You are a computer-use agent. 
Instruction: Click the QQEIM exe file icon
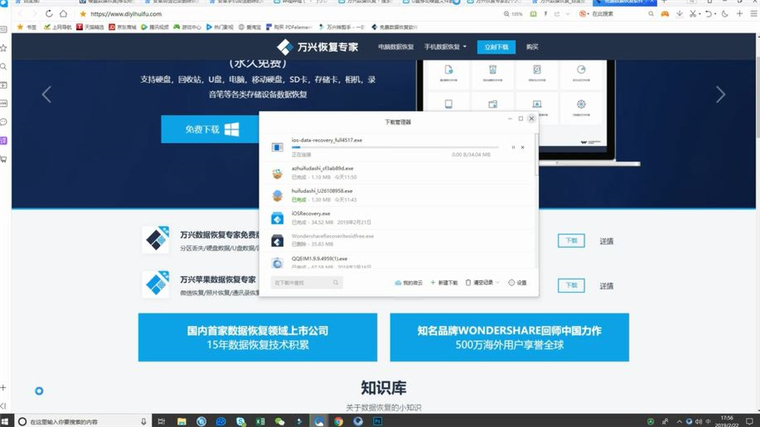(x=277, y=263)
